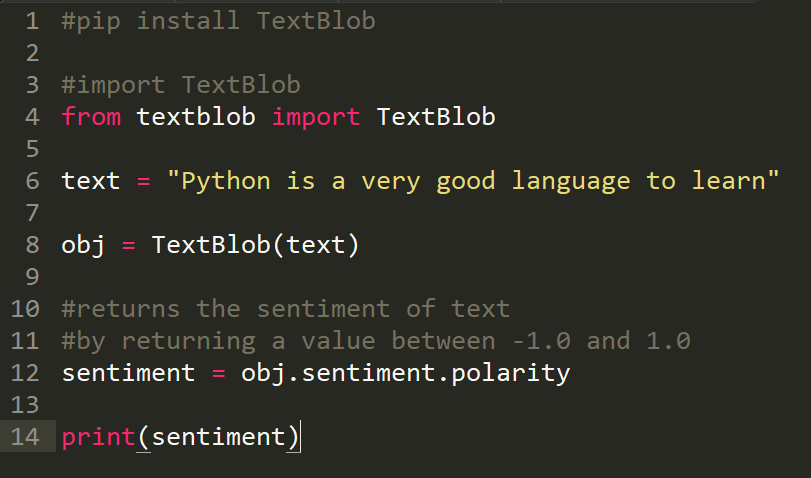Click the word 'Python' in the string
Image resolution: width=811 pixels, height=478 pixels.
coord(226,182)
